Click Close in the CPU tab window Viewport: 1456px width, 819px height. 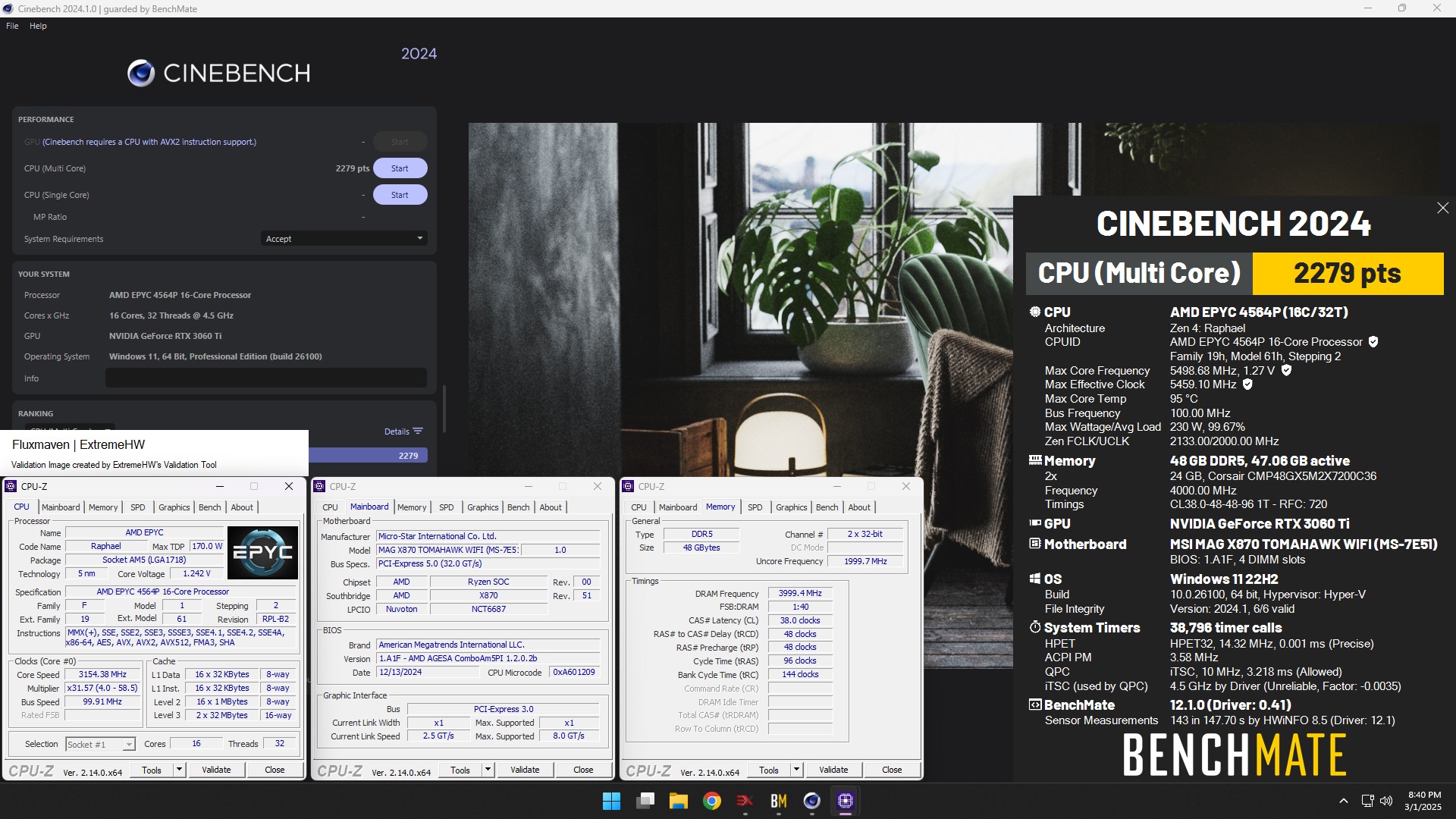275,770
